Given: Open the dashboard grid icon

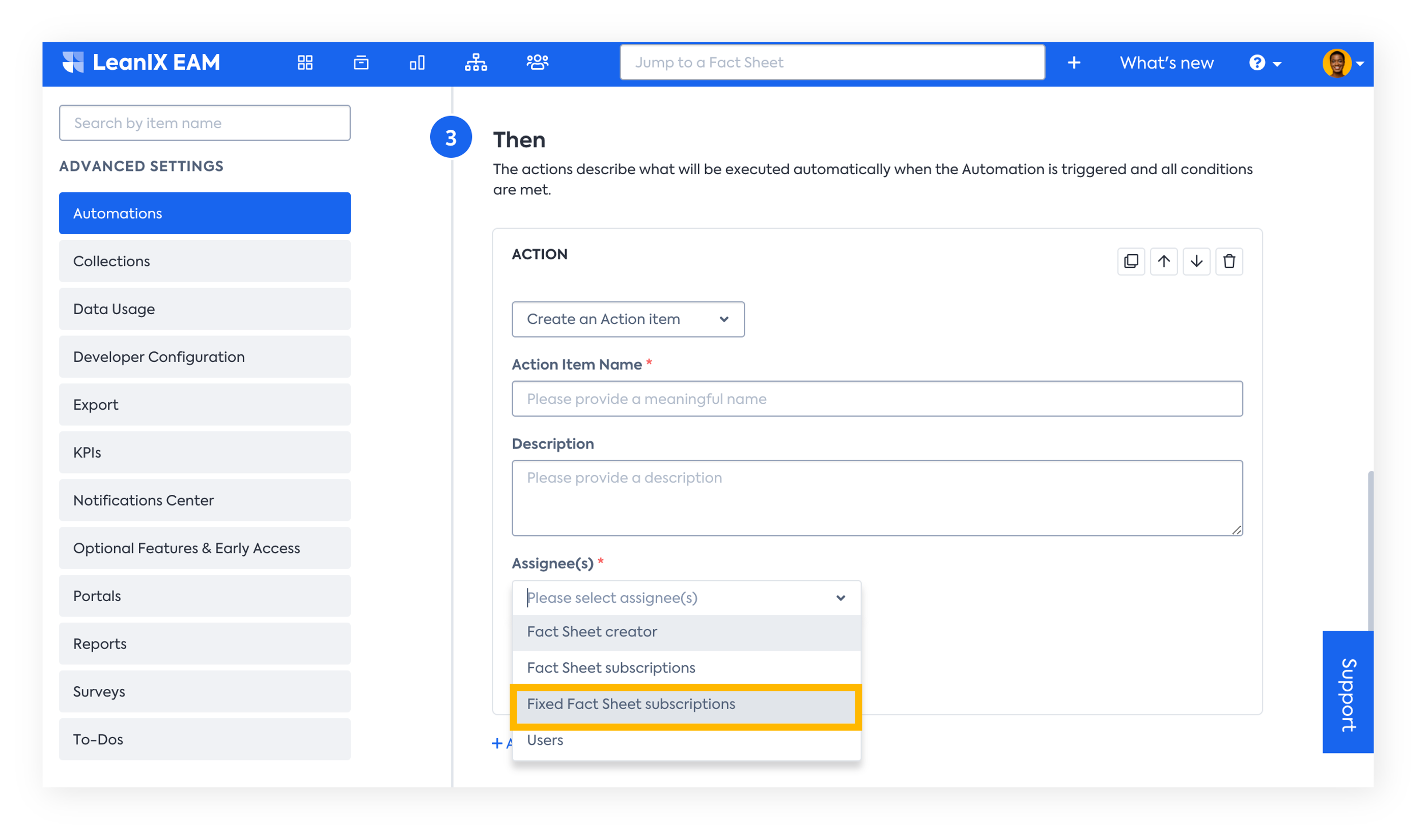Looking at the screenshot, I should click(x=305, y=62).
